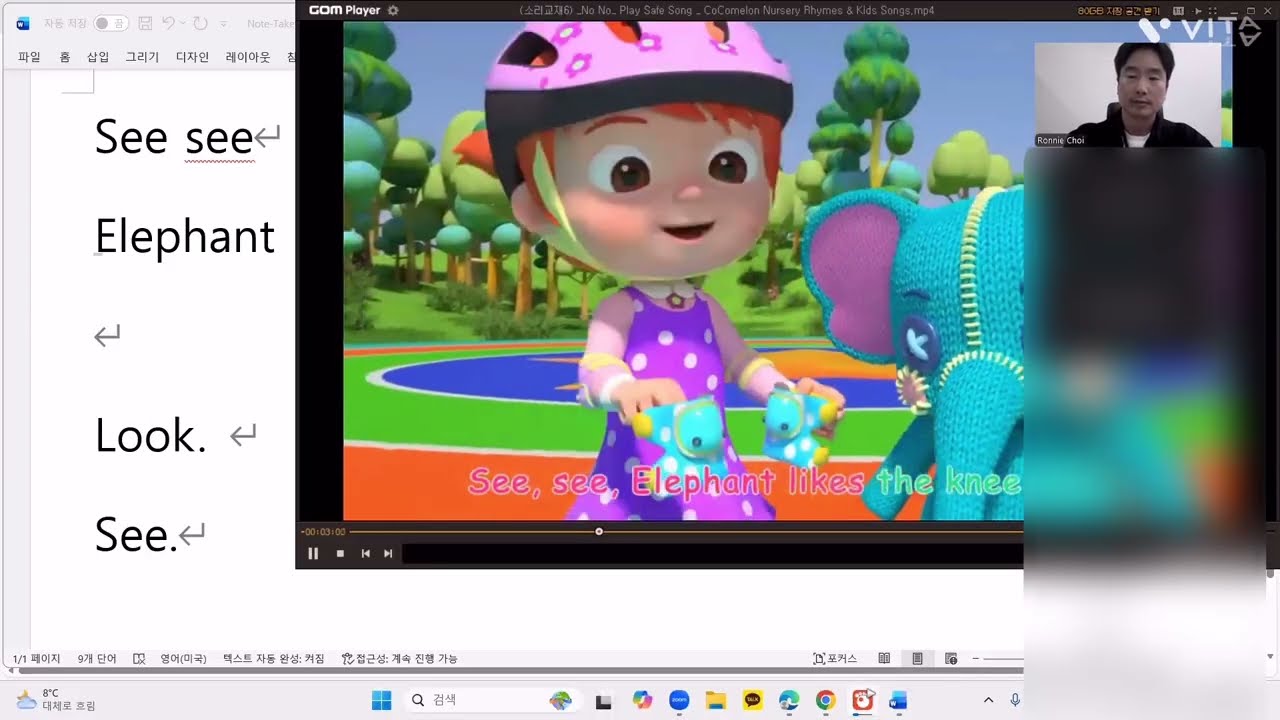The height and width of the screenshot is (720, 1280).
Task: Open Task View on taskbar
Action: click(603, 701)
